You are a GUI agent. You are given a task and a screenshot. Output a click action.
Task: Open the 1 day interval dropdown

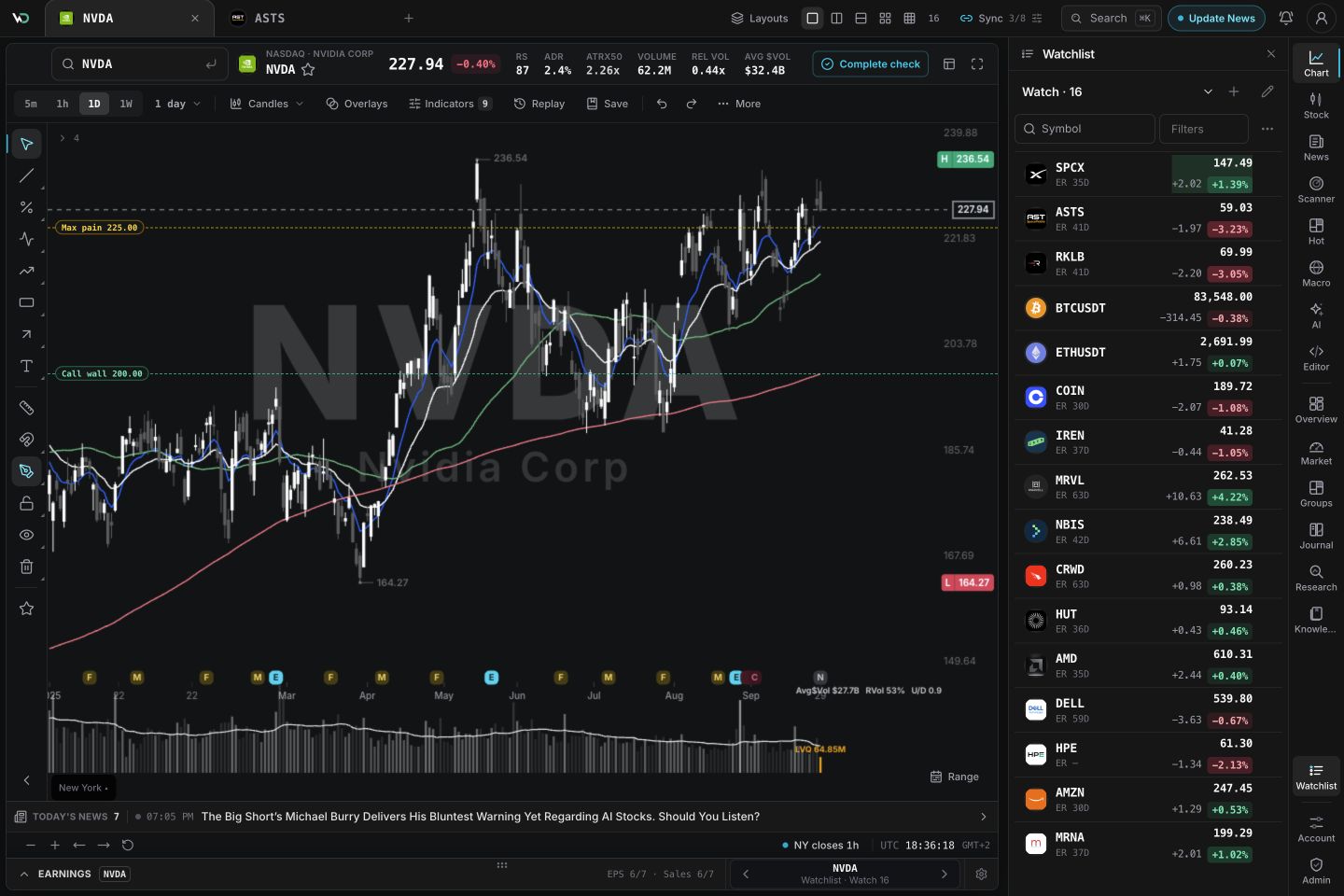coord(177,104)
